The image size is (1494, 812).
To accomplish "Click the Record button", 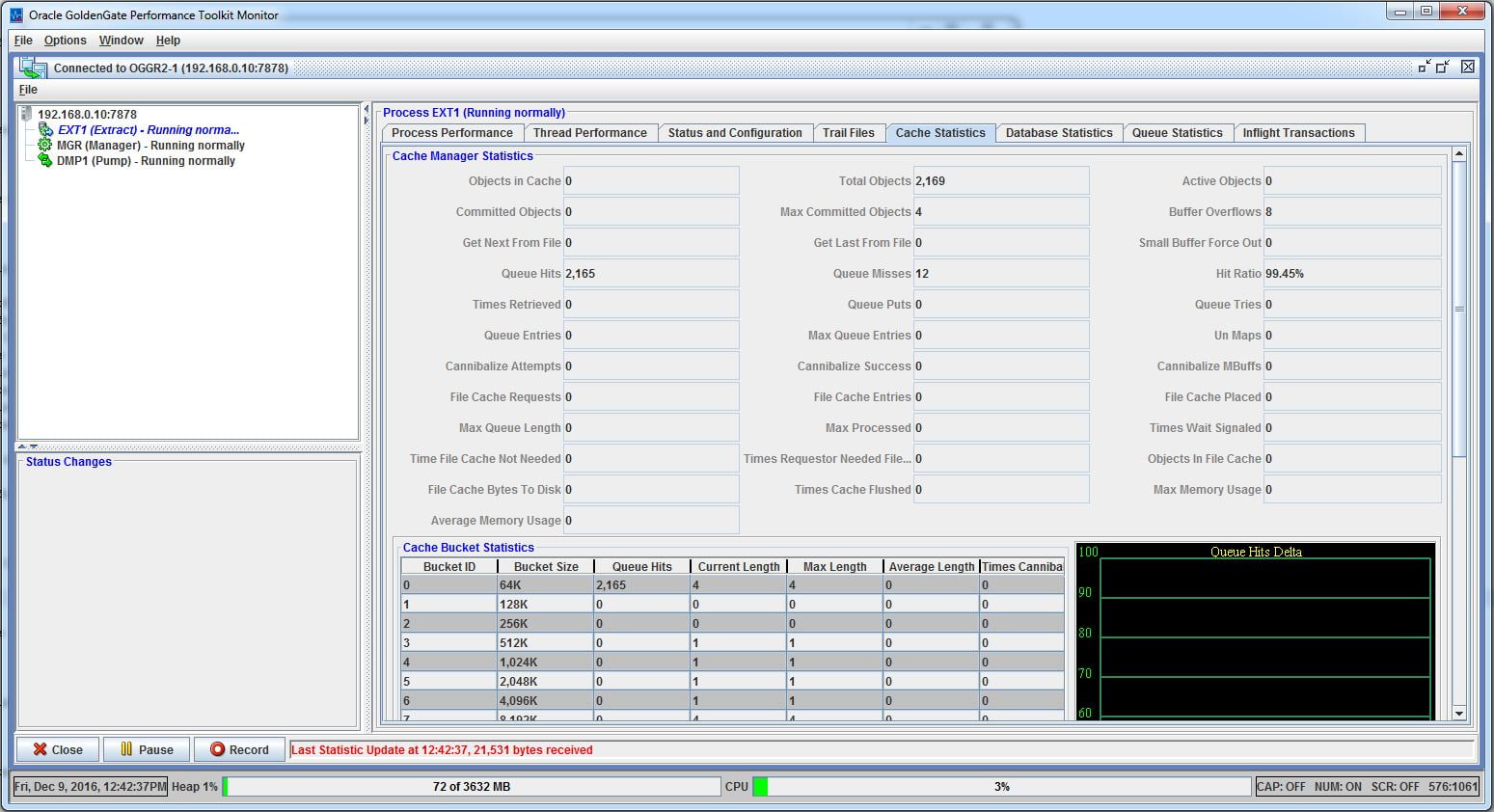I will 239,749.
